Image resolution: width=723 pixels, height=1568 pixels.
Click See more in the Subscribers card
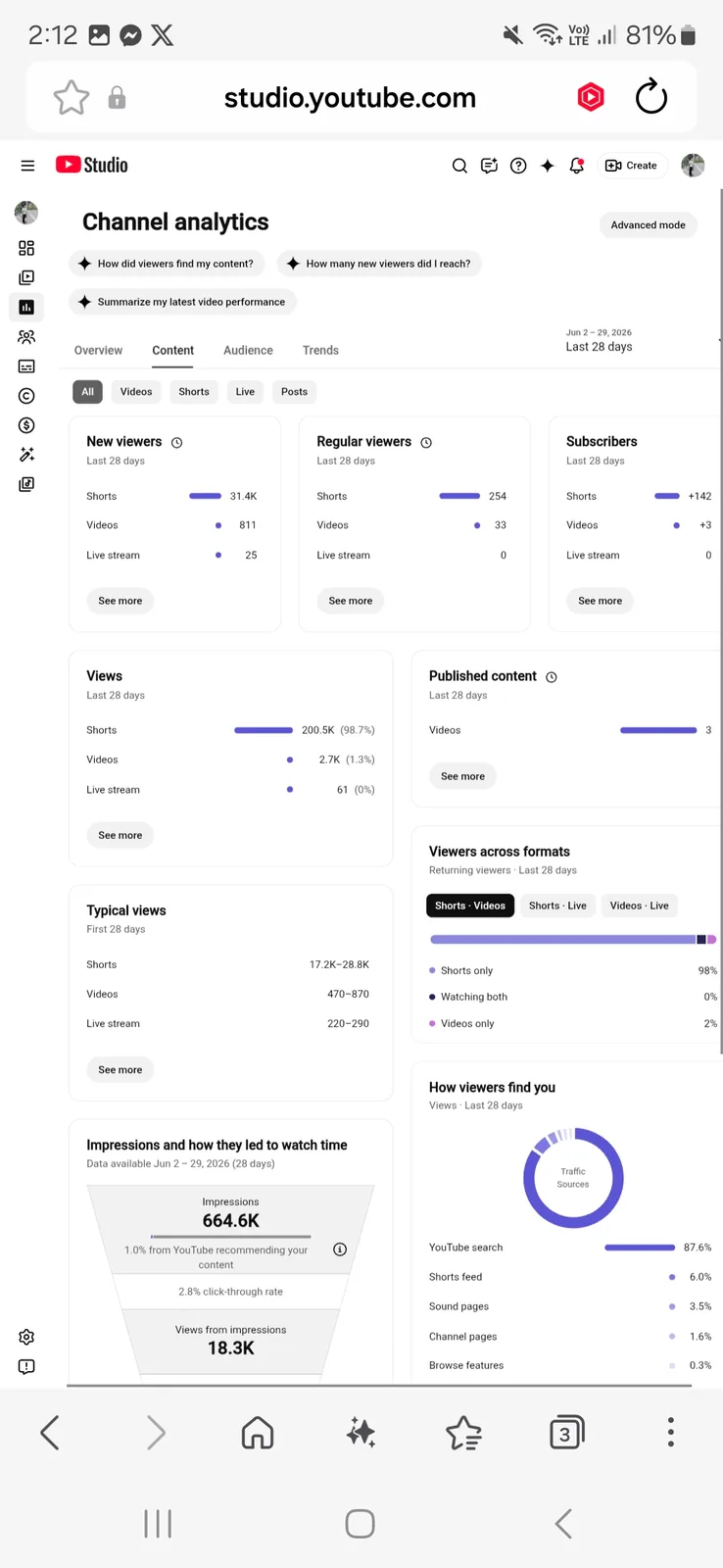[x=601, y=601]
